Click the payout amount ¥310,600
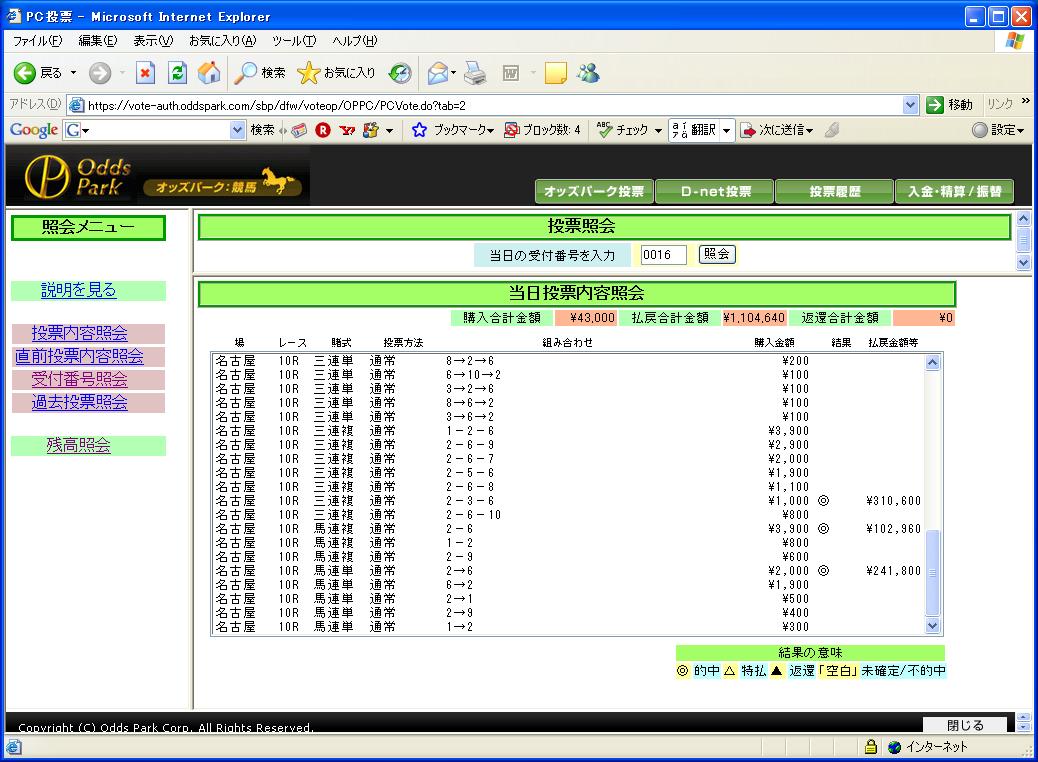1038x762 pixels. [x=893, y=500]
